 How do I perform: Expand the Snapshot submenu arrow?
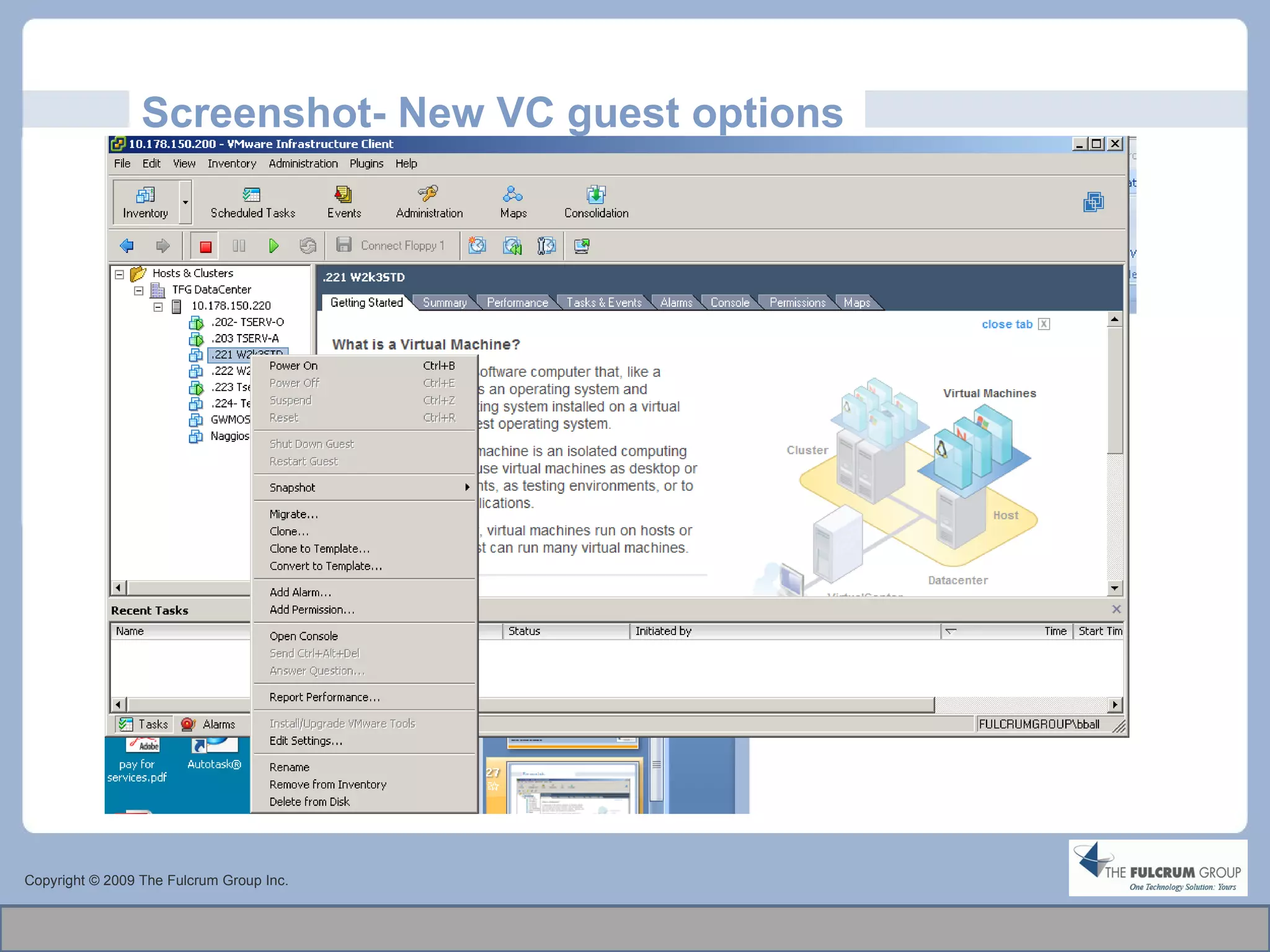click(467, 488)
